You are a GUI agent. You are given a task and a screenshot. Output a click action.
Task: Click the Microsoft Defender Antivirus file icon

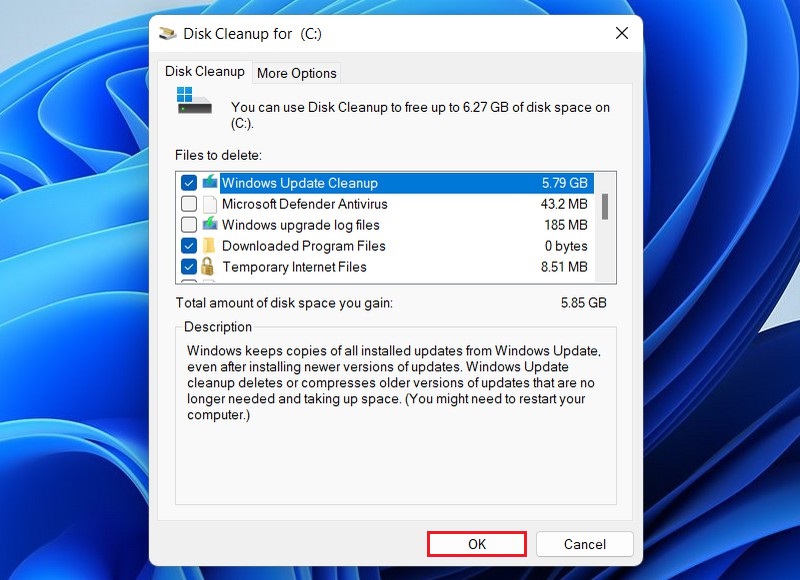pyautogui.click(x=210, y=204)
